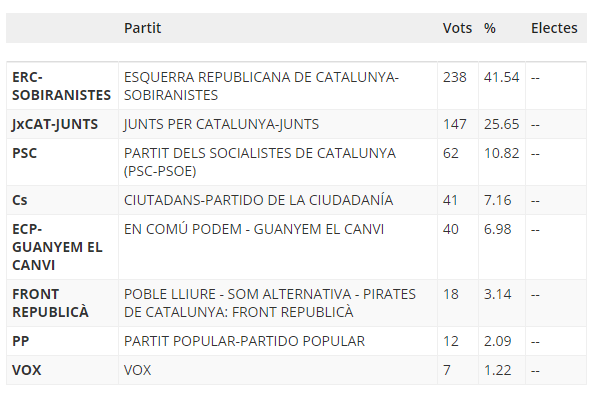Image resolution: width=607 pixels, height=399 pixels.
Task: Select the JxCAT-JUNTS party abbreviation
Action: [x=55, y=124]
